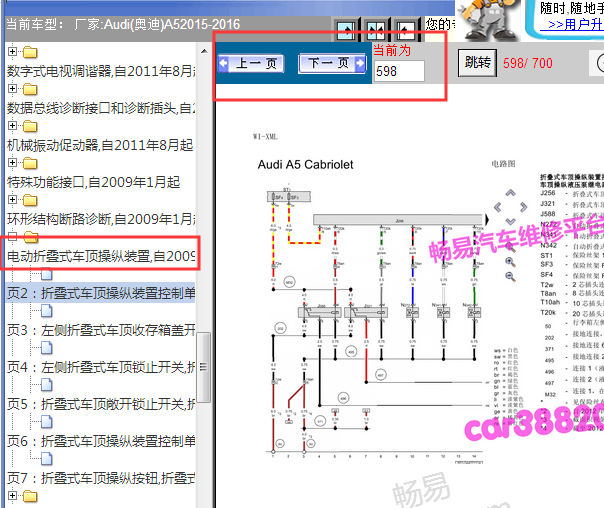604x508 pixels.
Task: Select 页6：折叠式车顶操纵装置控制单 tree item
Action: click(101, 441)
